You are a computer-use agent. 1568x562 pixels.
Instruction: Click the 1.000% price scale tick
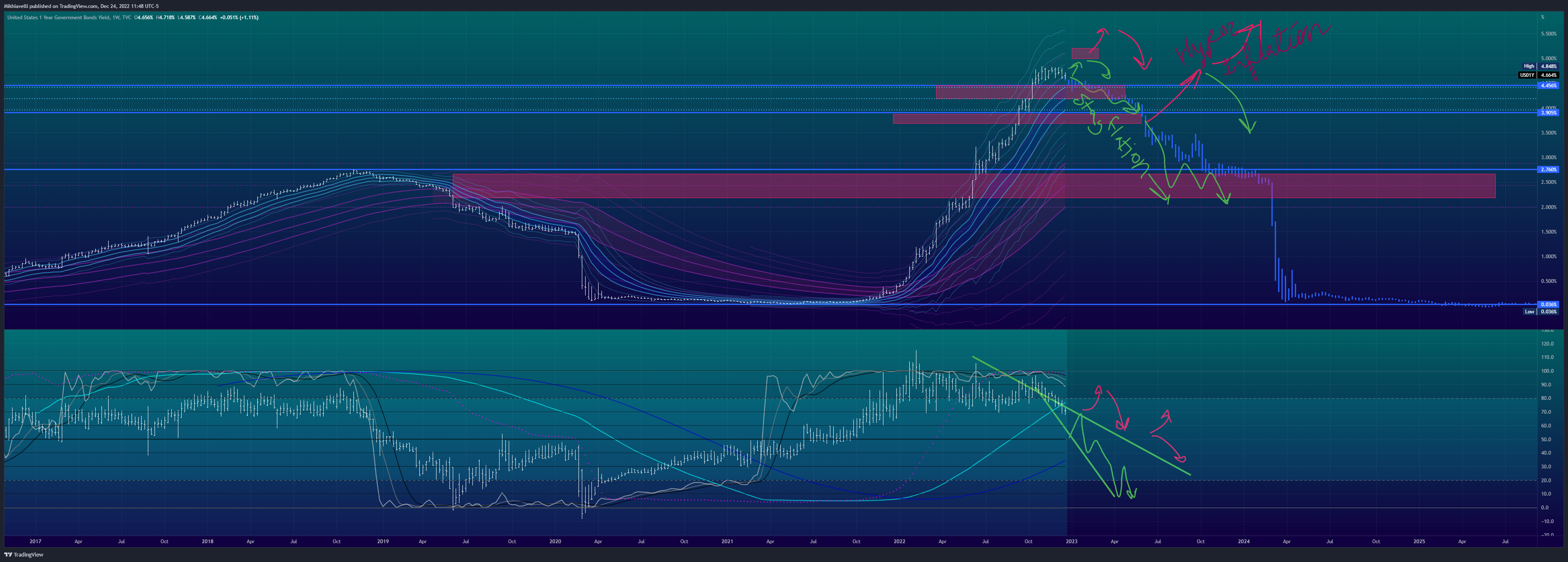point(1548,257)
